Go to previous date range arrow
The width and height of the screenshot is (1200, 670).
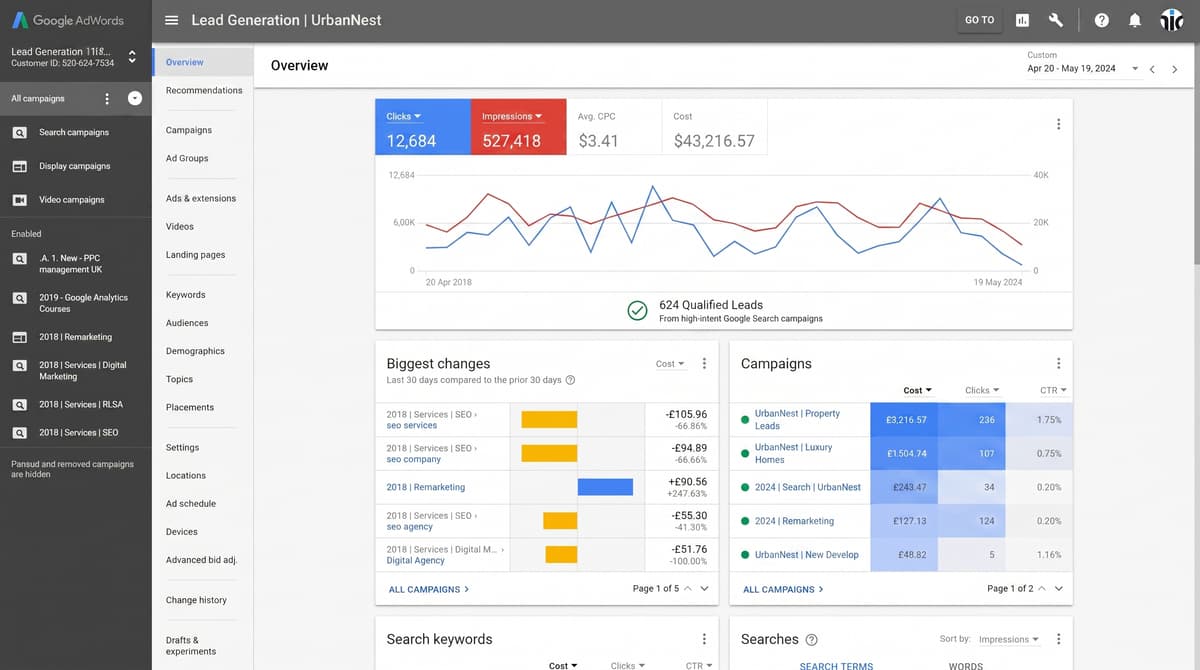click(1152, 69)
